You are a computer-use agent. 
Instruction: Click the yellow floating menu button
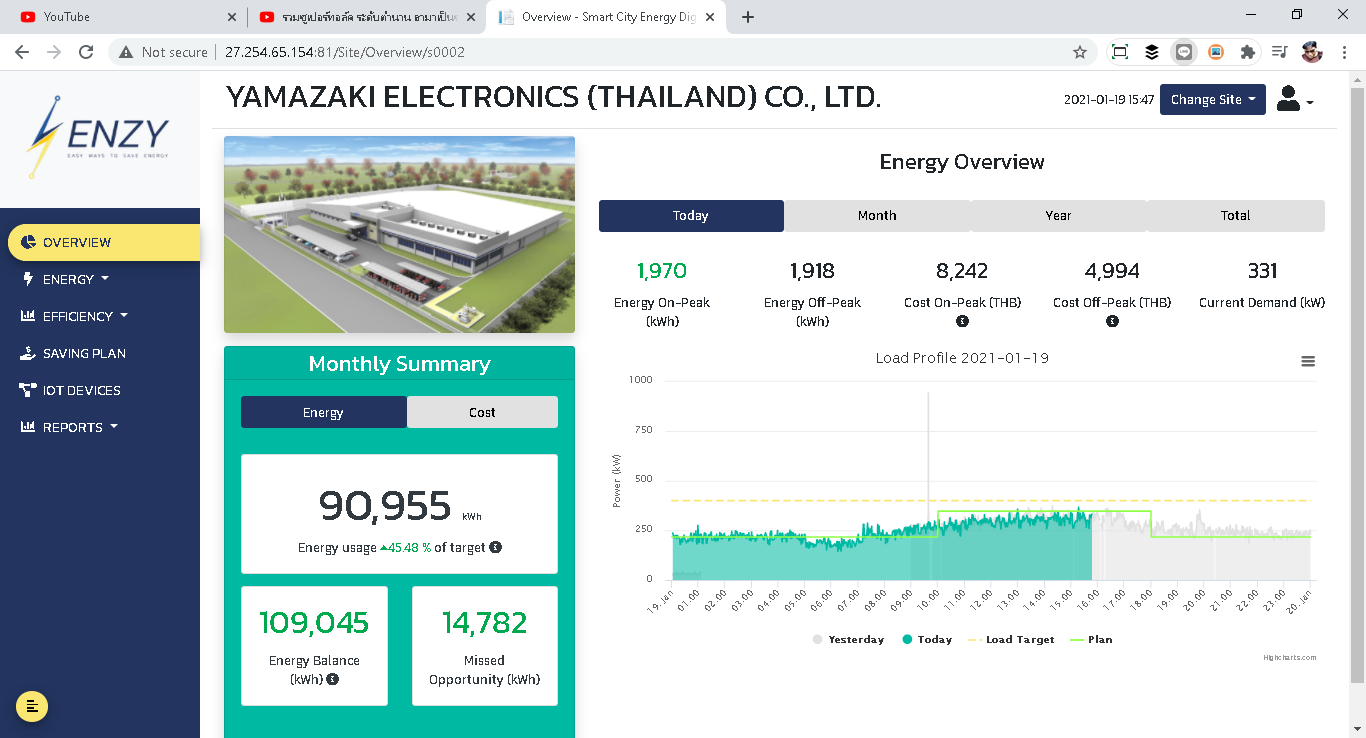tap(32, 706)
